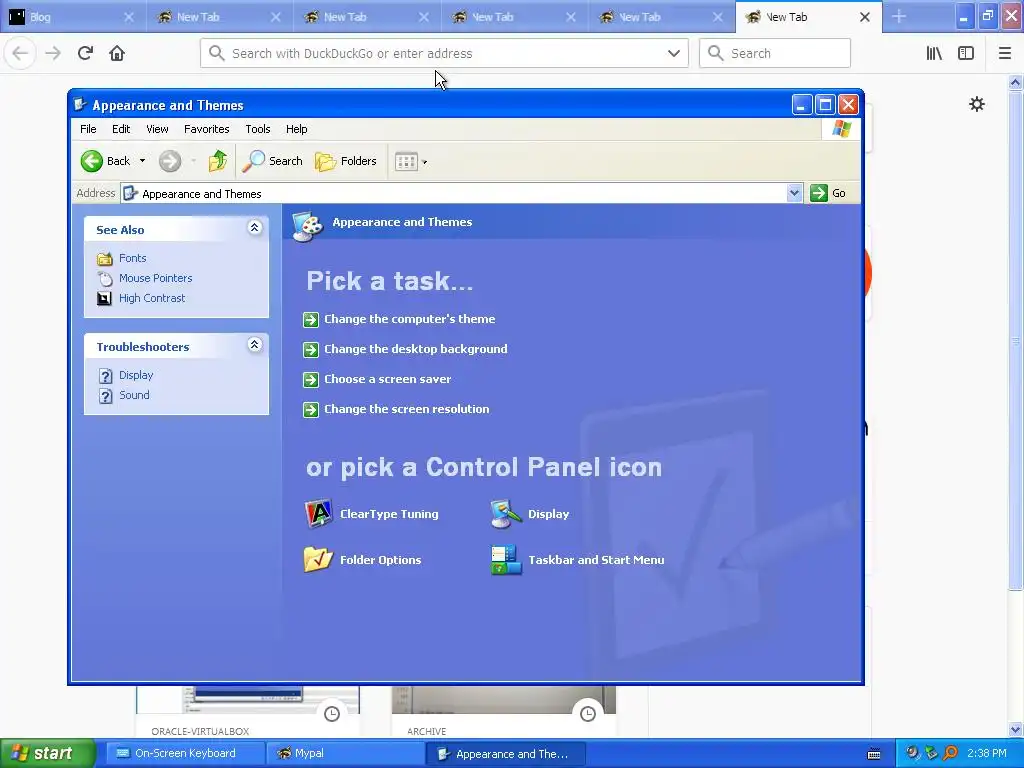Click the disabled Forward arrow in Explorer
The width and height of the screenshot is (1024, 768).
(x=170, y=161)
